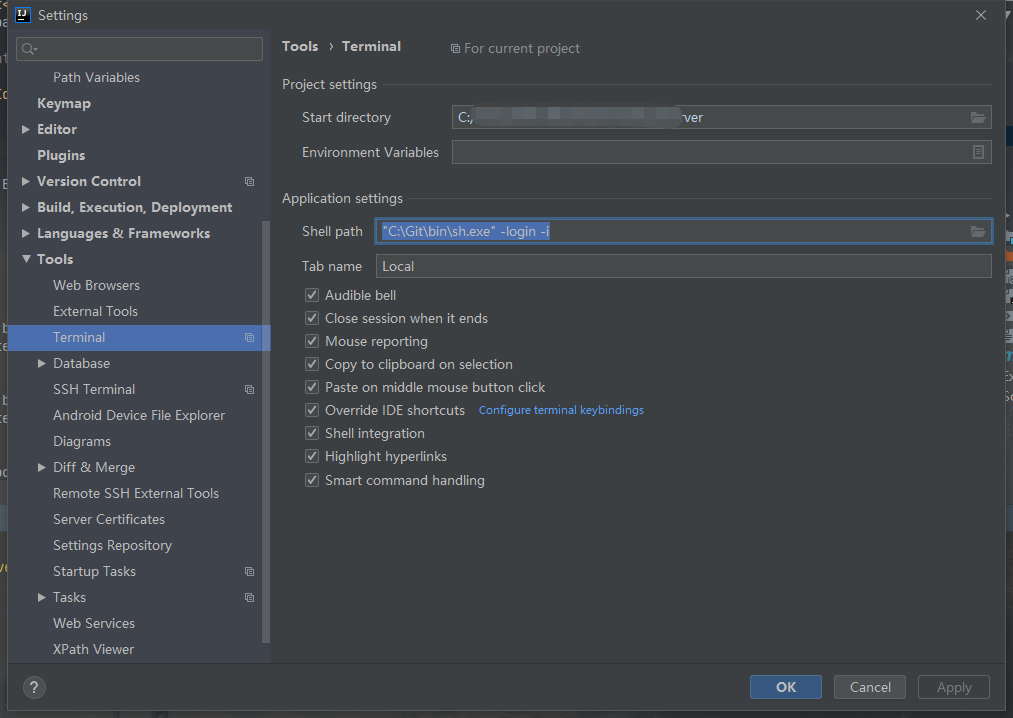Open the Plugins settings page
This screenshot has width=1013, height=718.
61,155
